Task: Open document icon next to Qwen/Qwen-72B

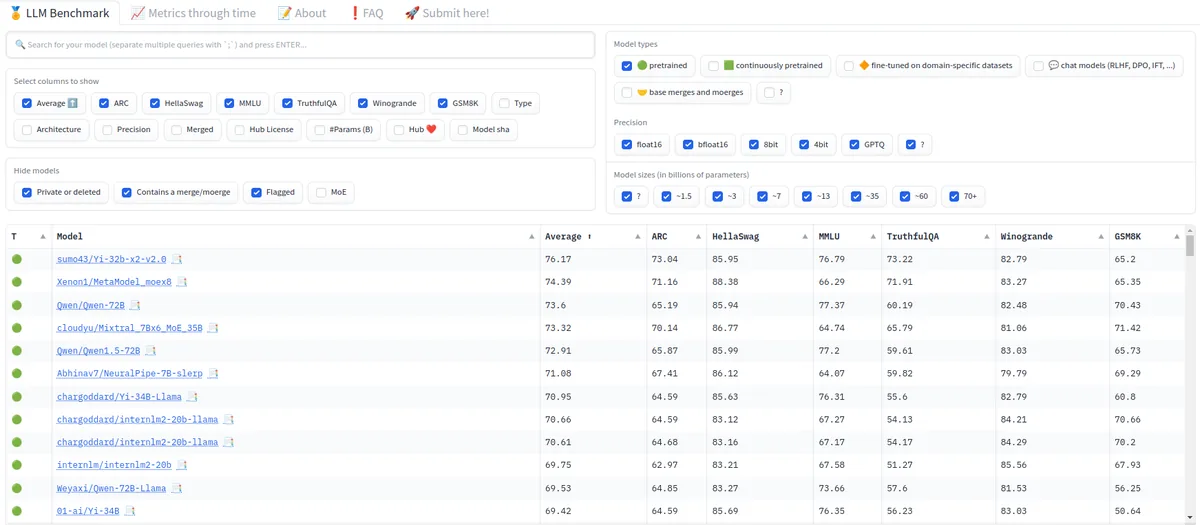Action: tap(135, 305)
